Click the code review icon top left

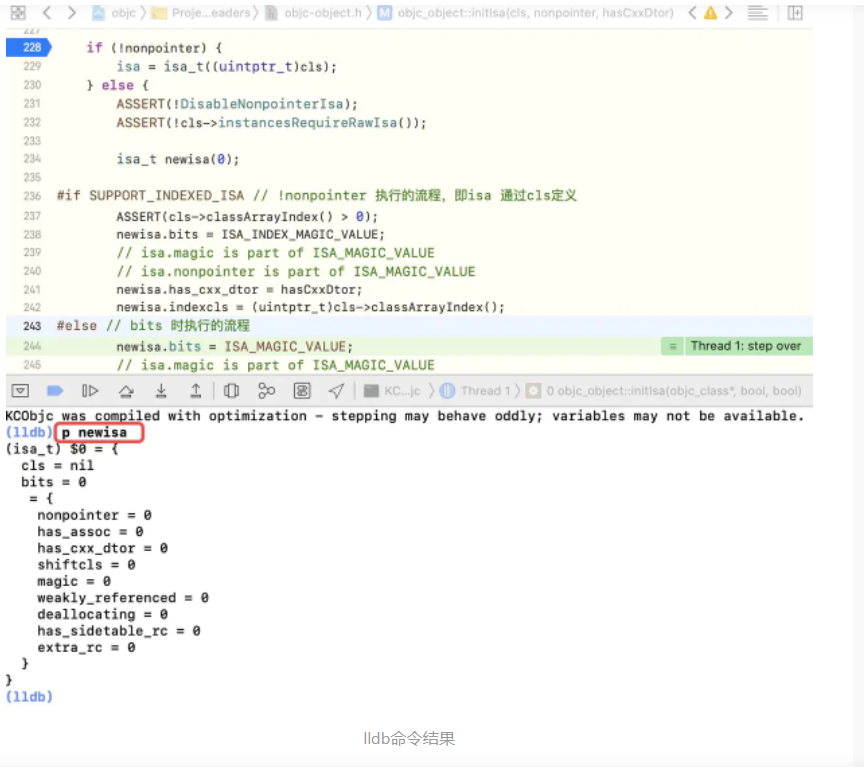pos(18,12)
